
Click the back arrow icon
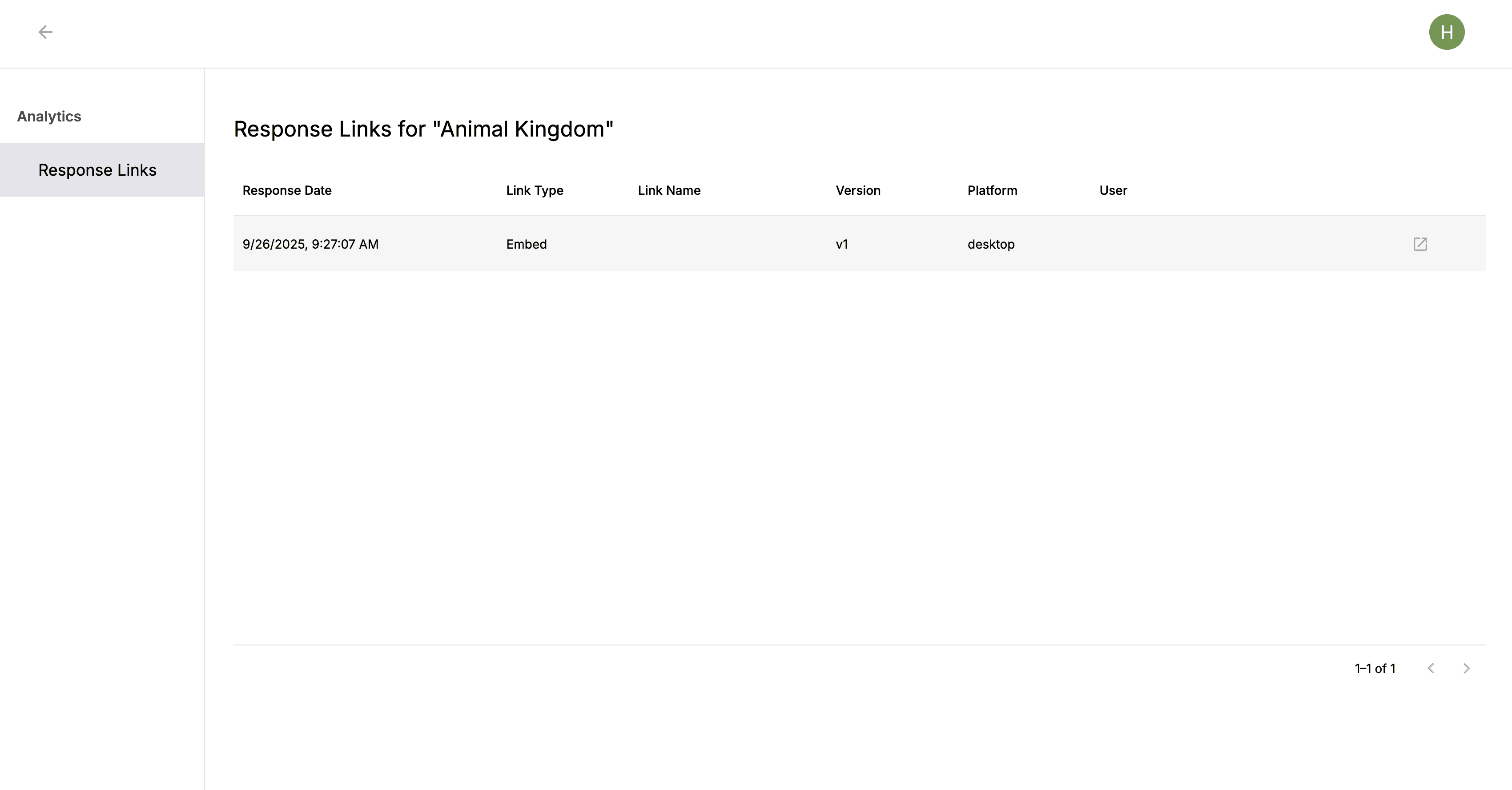point(45,32)
